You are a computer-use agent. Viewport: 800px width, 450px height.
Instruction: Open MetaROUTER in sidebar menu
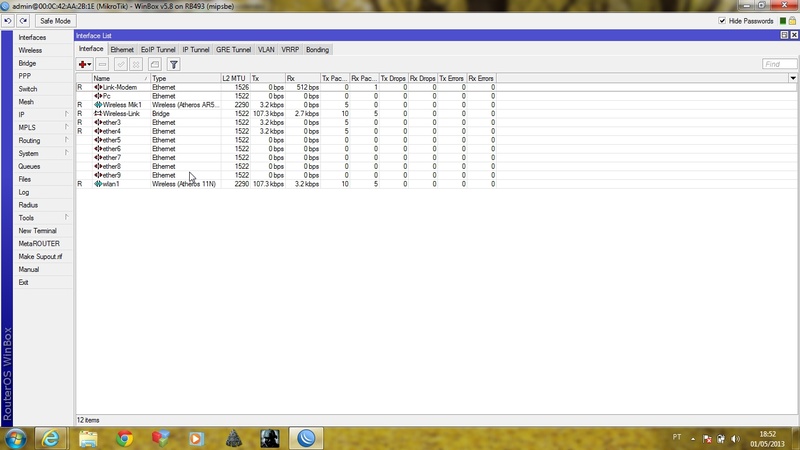pos(43,243)
